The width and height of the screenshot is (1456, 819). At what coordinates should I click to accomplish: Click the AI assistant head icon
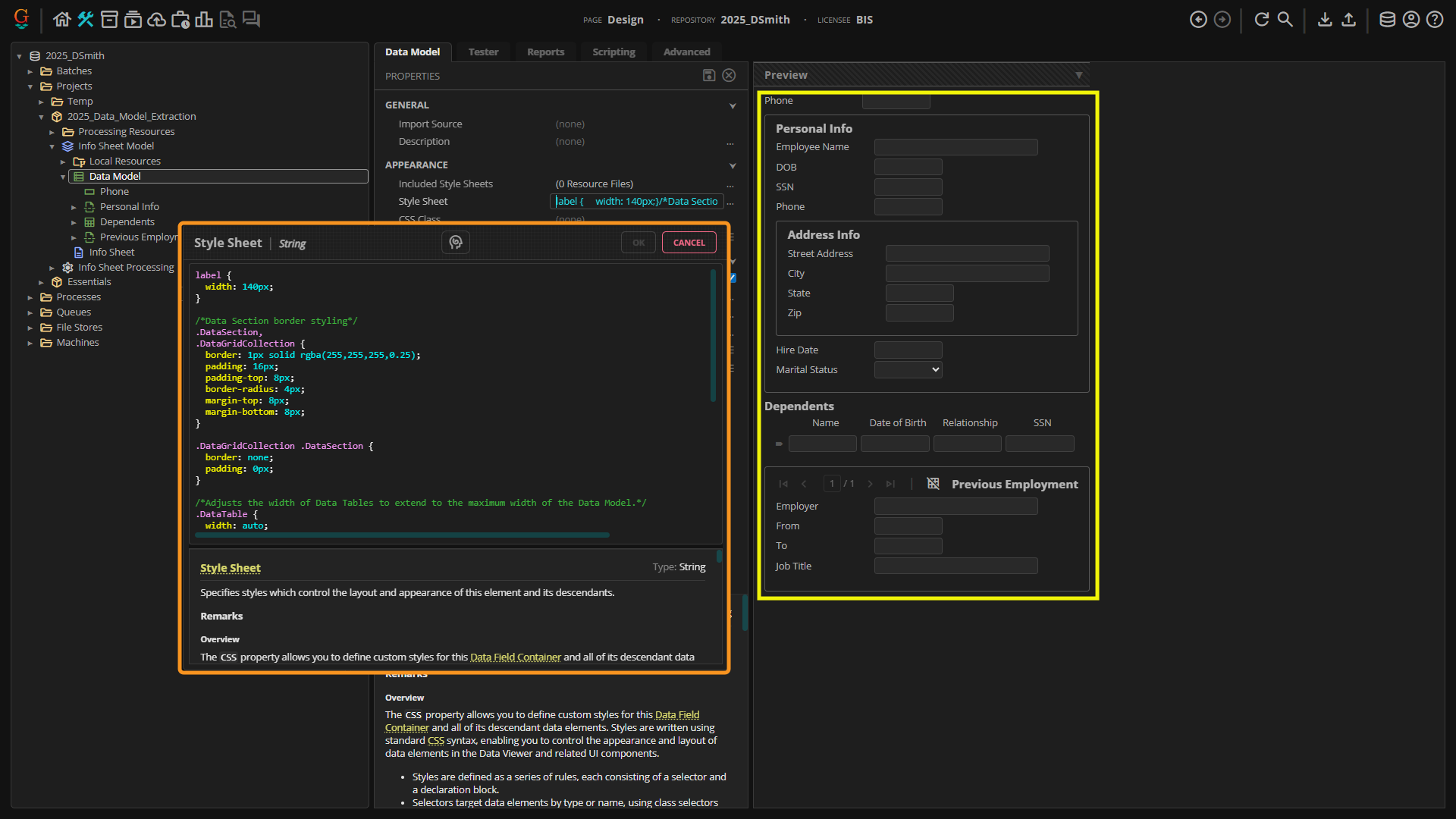pyautogui.click(x=456, y=243)
